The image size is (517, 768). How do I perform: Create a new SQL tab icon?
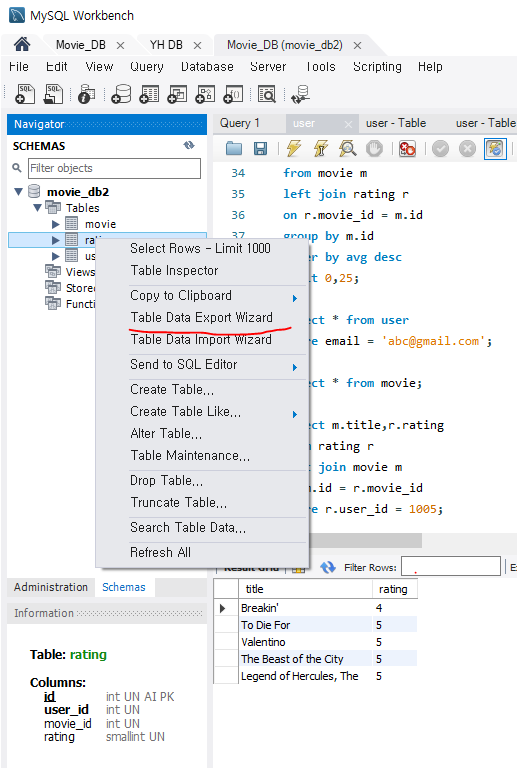[x=25, y=94]
